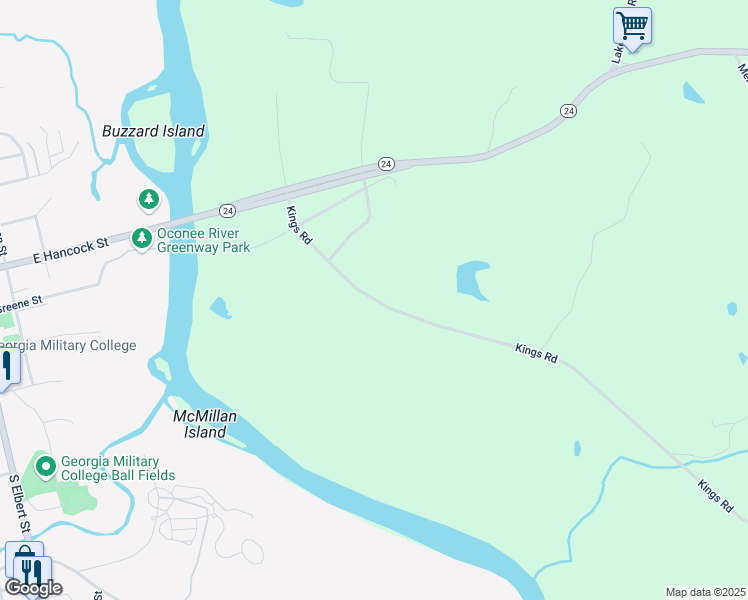Click the restaurant marker near Georgia Military College

tap(7, 369)
